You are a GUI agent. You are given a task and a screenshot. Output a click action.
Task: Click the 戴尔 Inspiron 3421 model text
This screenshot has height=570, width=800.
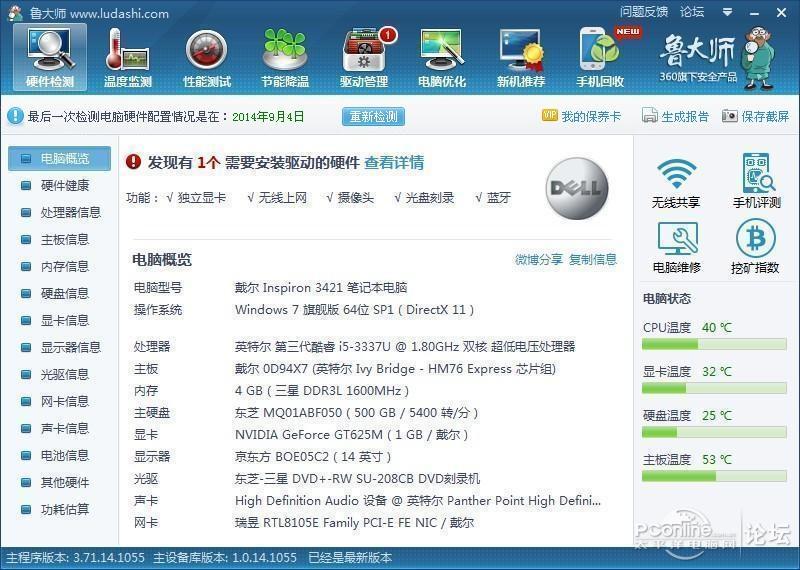click(321, 288)
